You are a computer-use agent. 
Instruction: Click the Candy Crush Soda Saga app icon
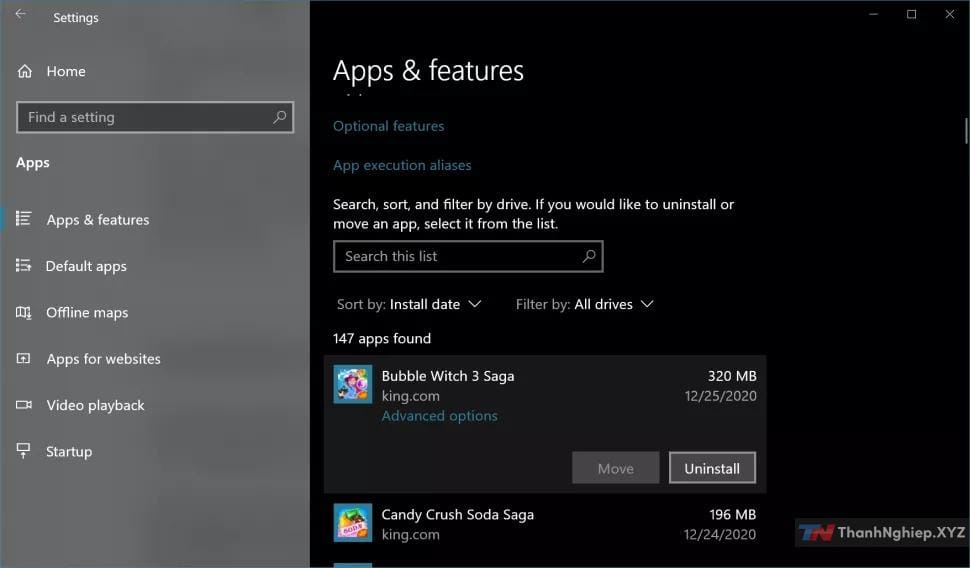pos(353,523)
